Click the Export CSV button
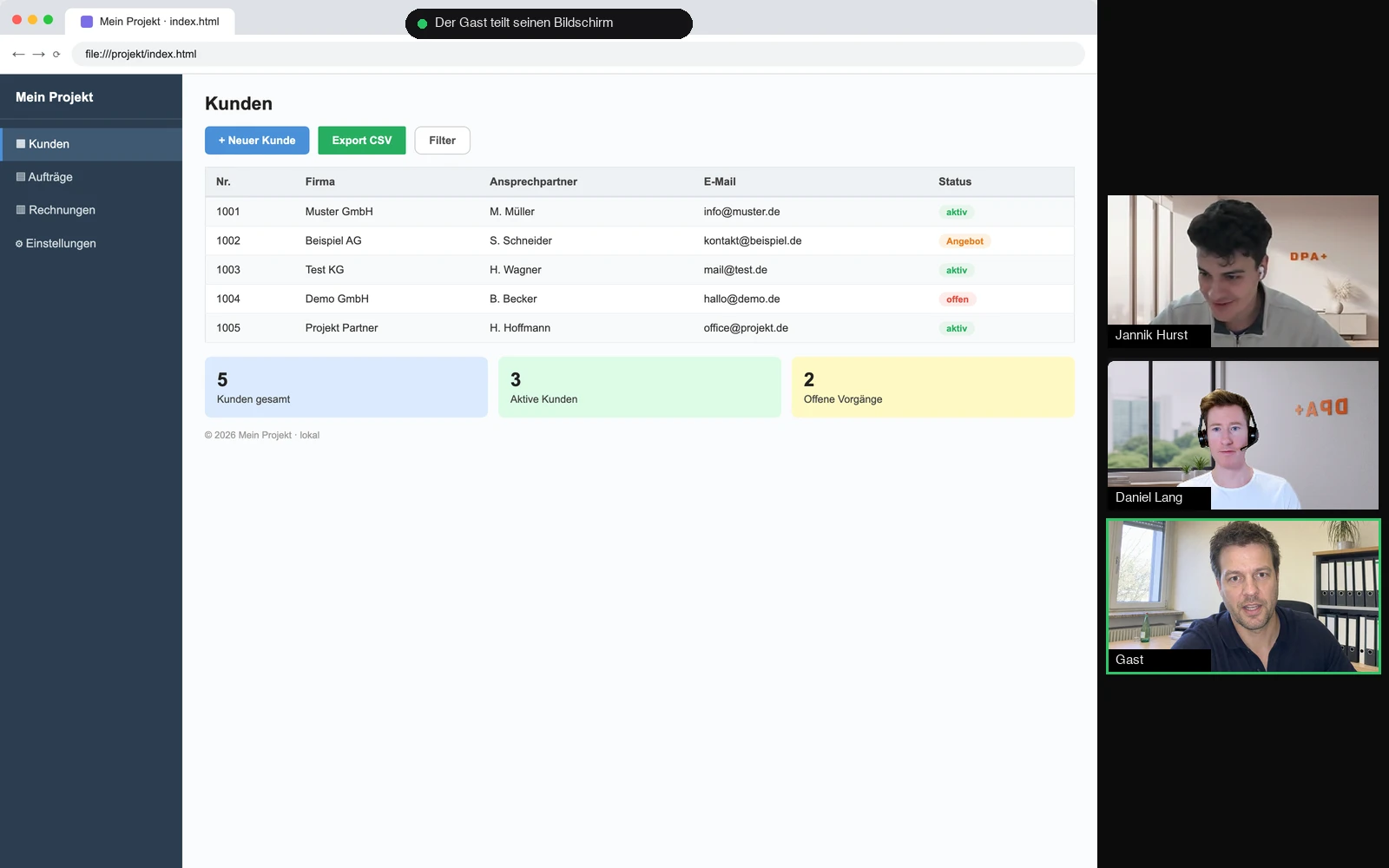 pyautogui.click(x=362, y=141)
